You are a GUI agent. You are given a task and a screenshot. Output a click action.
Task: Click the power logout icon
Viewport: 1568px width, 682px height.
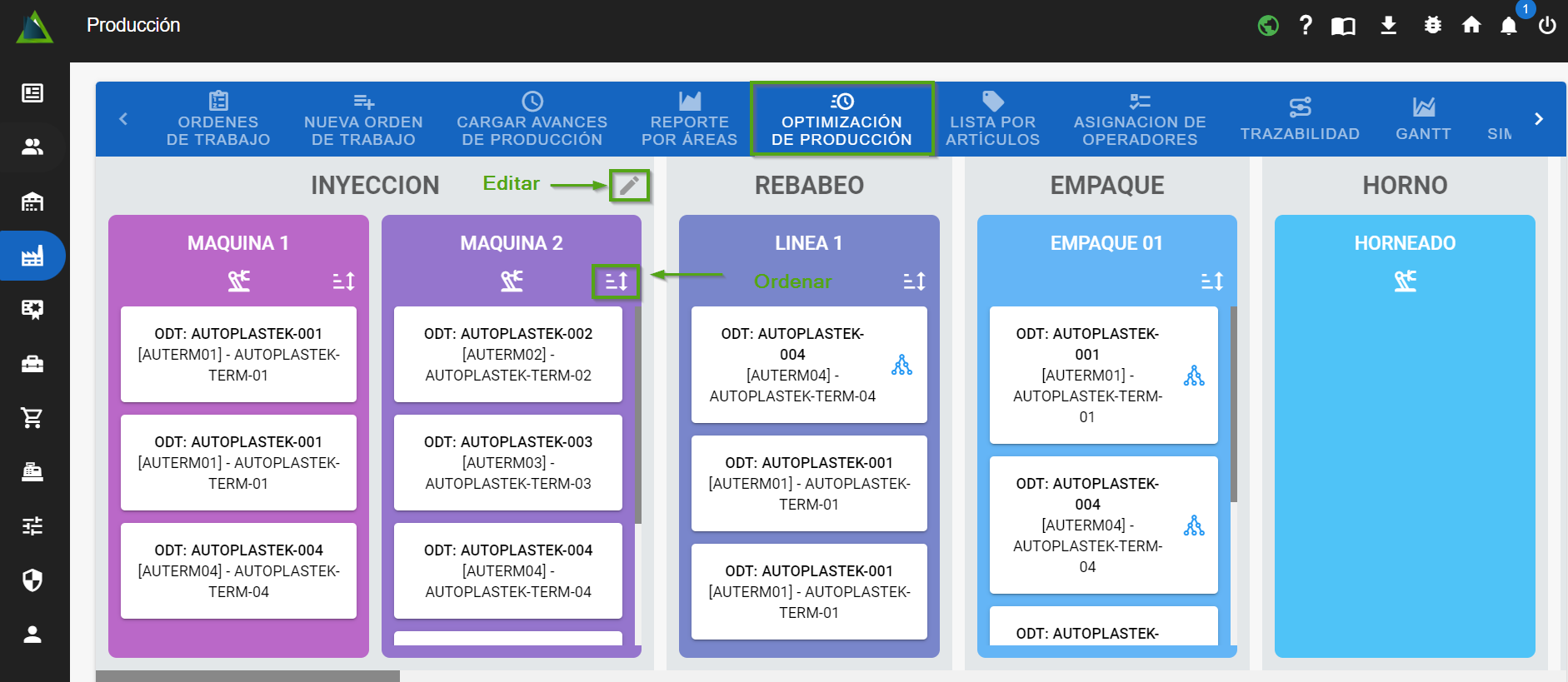point(1547,26)
